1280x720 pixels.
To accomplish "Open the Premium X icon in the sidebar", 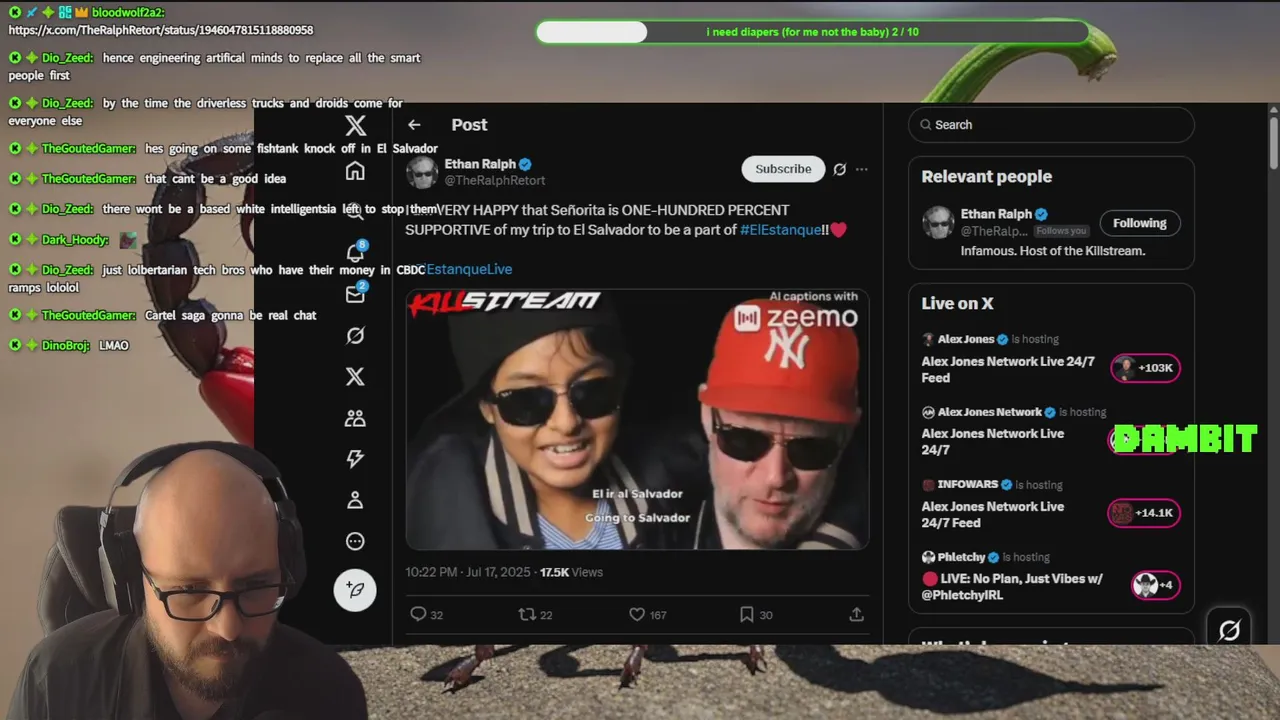I will point(355,377).
